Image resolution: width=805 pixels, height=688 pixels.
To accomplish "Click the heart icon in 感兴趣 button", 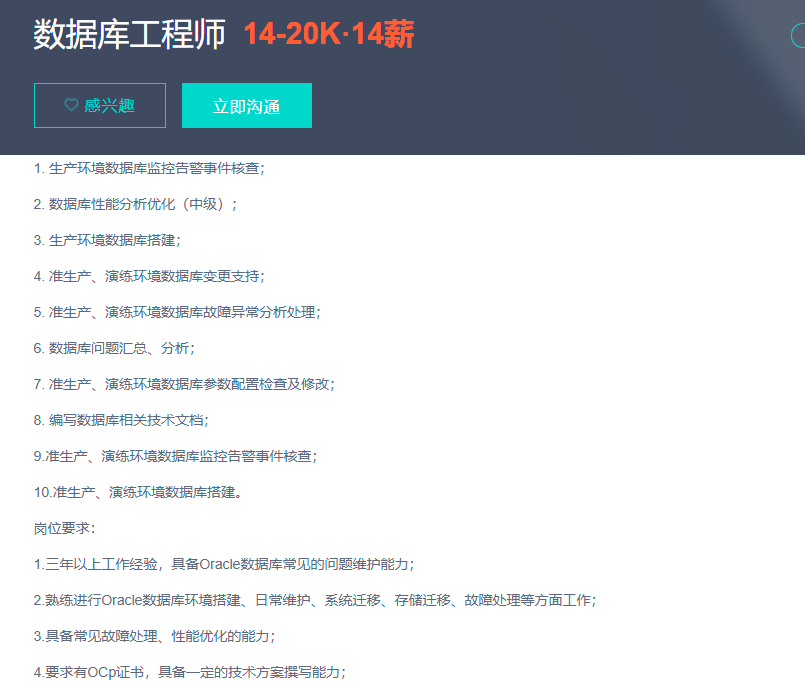I will click(71, 105).
